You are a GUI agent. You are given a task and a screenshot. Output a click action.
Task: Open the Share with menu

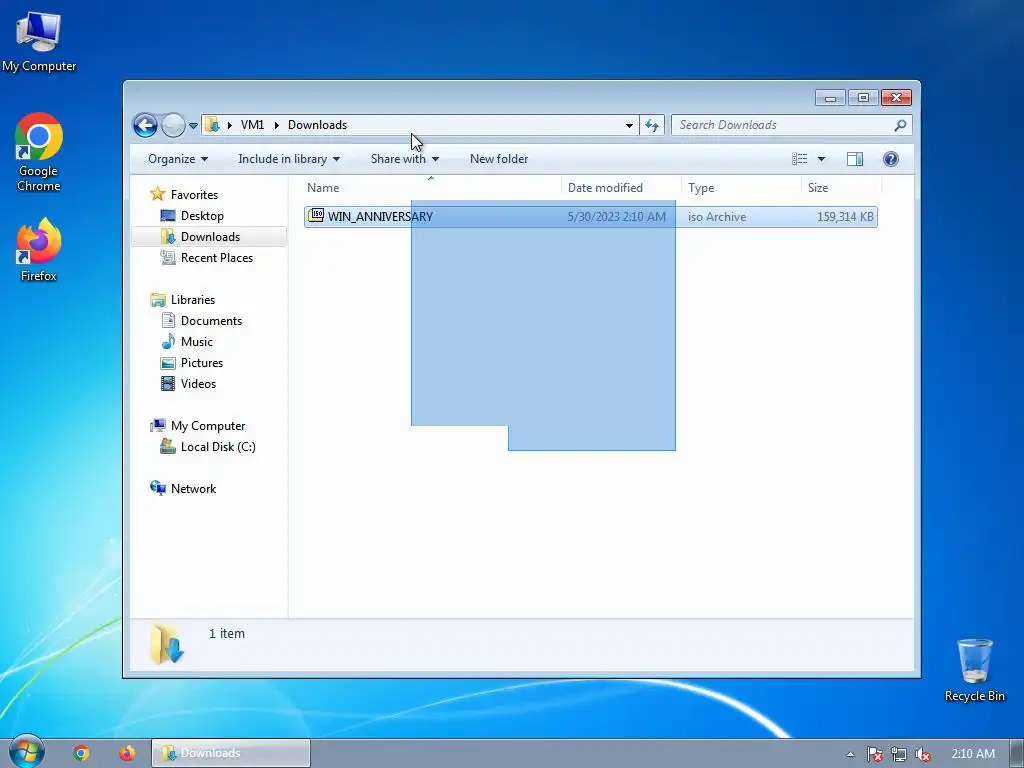pos(405,159)
